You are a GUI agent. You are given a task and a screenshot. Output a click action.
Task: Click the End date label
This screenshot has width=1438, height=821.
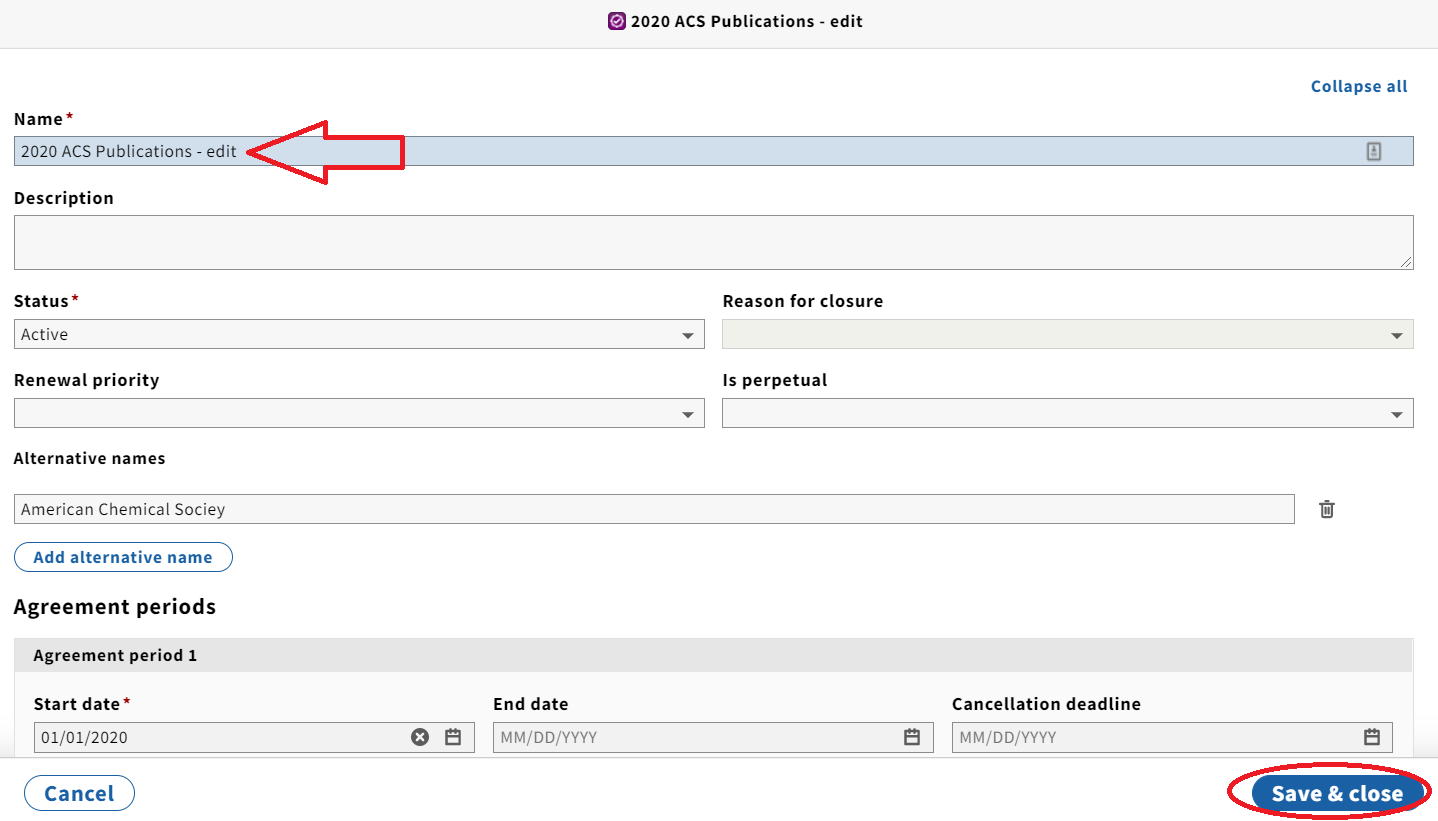(x=531, y=704)
